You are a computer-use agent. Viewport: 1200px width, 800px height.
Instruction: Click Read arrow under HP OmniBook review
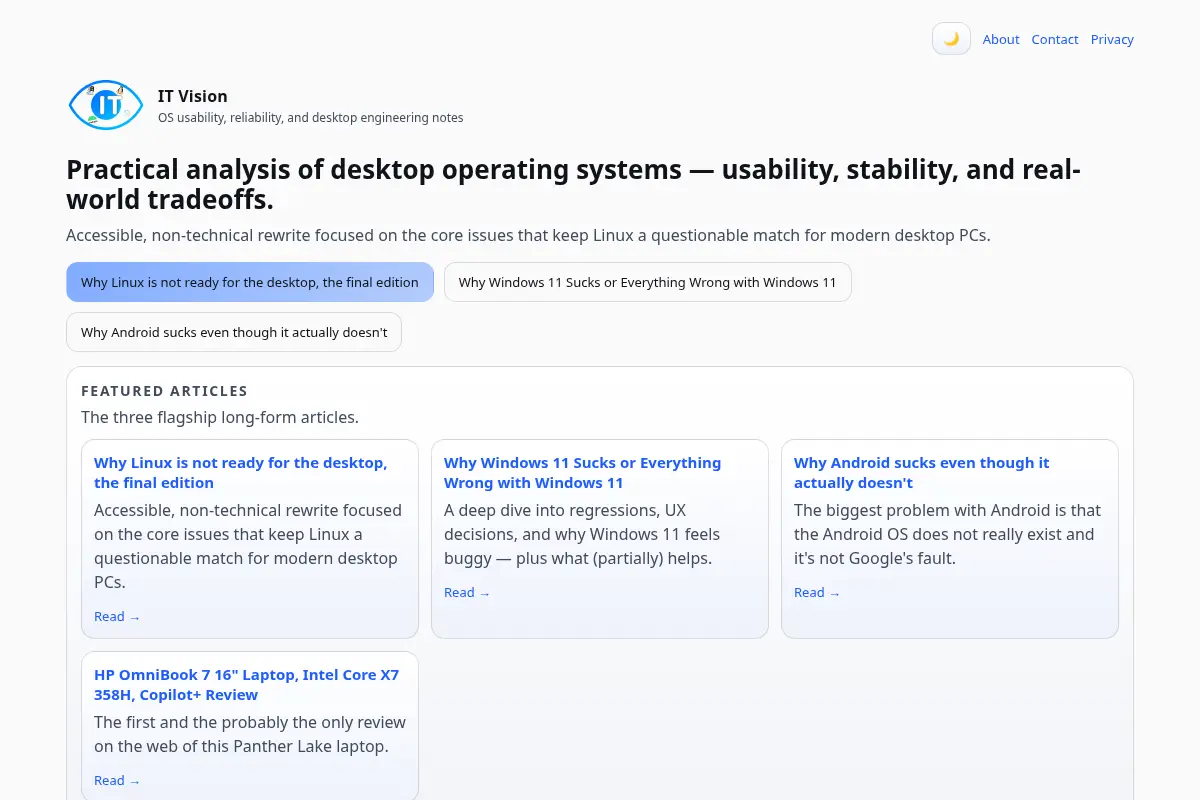[x=117, y=781]
